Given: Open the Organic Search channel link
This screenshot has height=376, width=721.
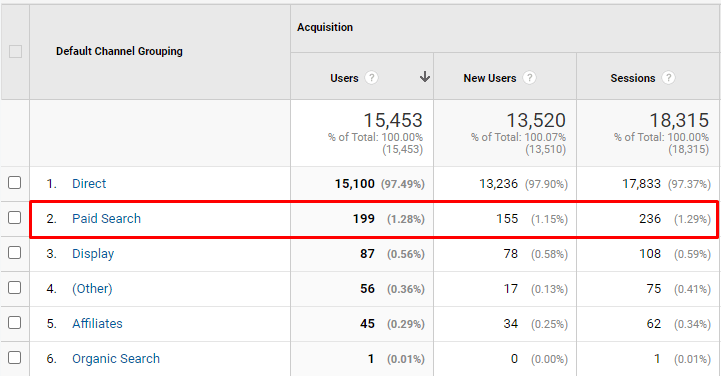Looking at the screenshot, I should click(116, 359).
